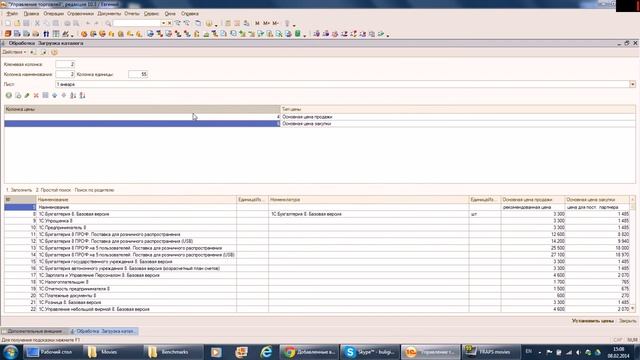Delete selected price row with red X
The height and width of the screenshot is (360, 640).
[36, 96]
